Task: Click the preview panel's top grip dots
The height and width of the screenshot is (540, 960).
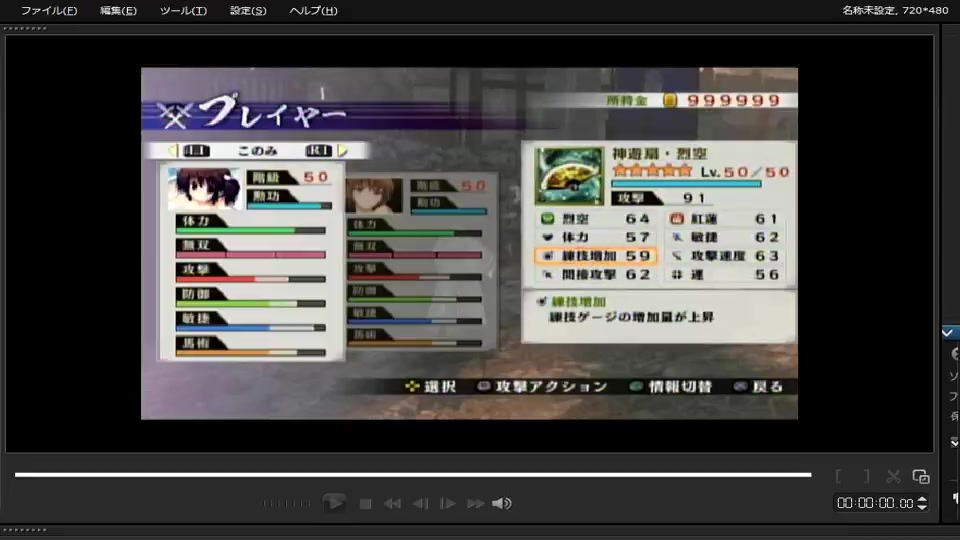Action: click(24, 28)
